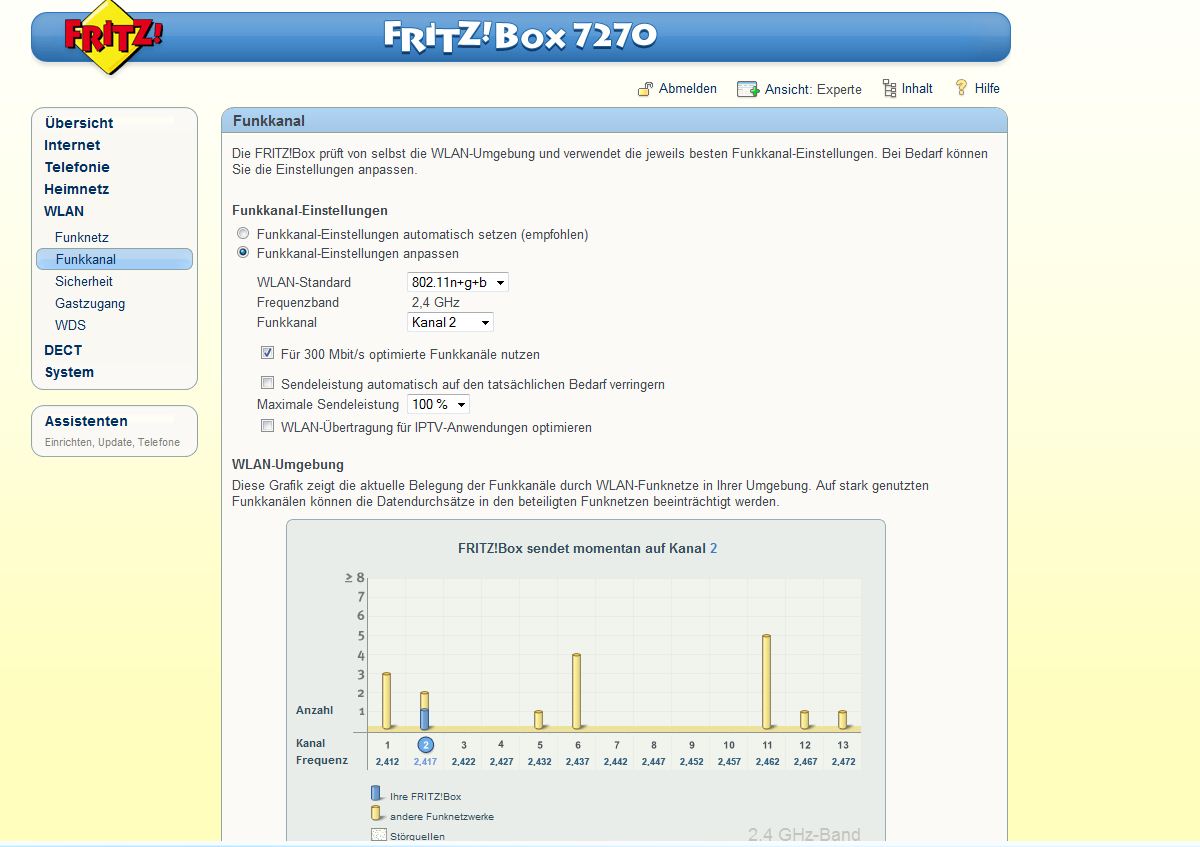Click the channel number 2 link in chart title
The image size is (1200, 847).
[713, 548]
